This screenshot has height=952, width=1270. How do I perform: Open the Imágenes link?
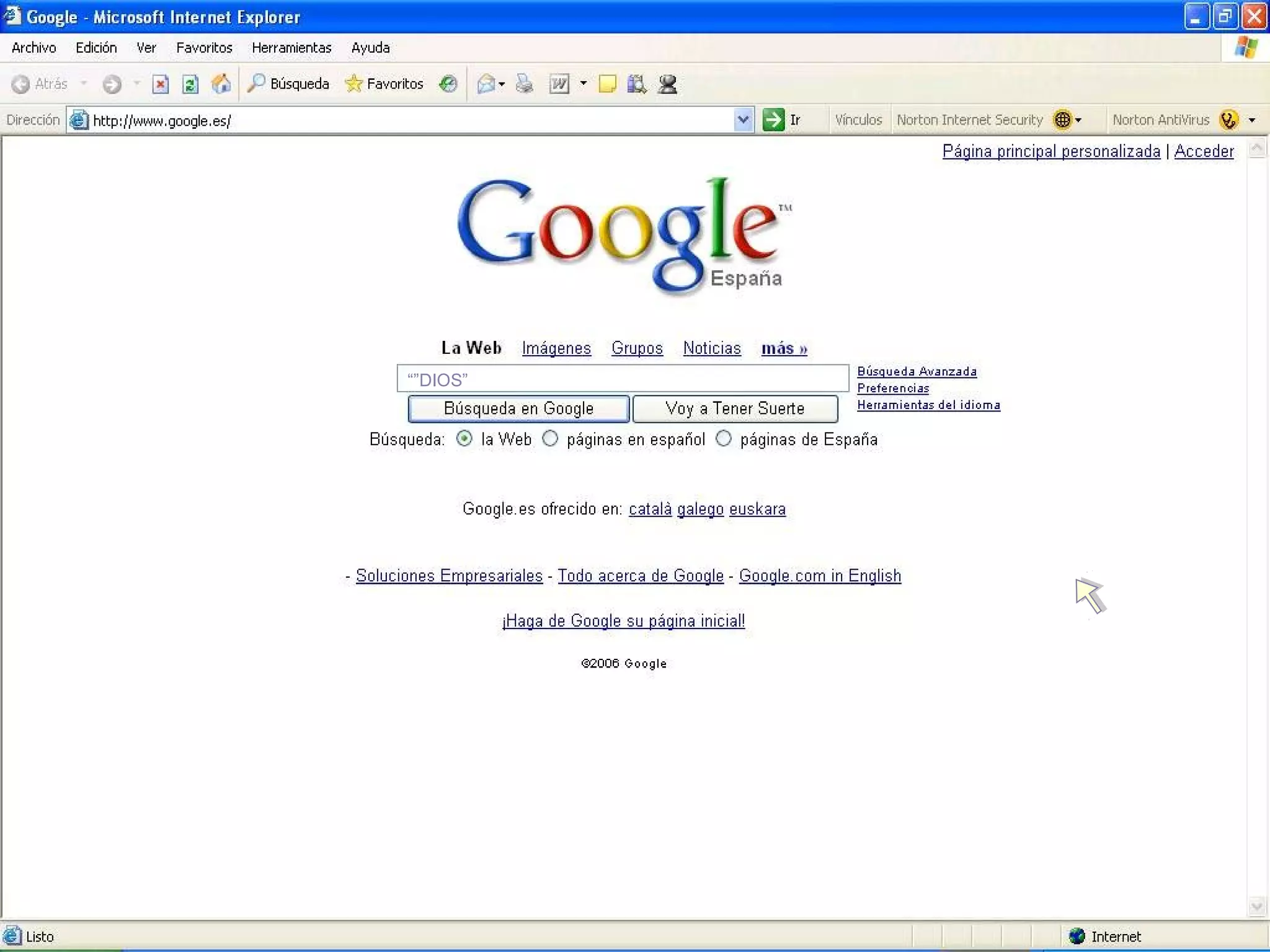click(x=556, y=348)
